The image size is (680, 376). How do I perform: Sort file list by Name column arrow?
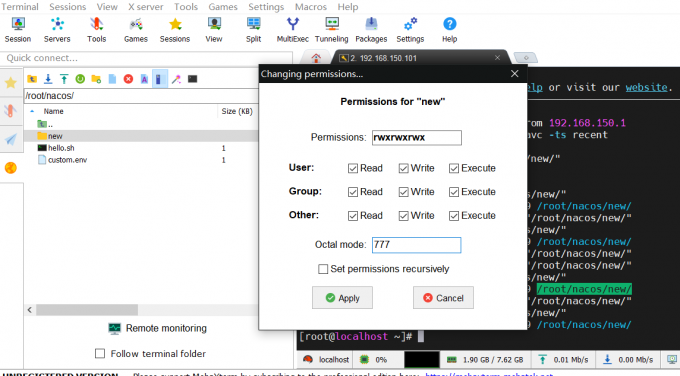coord(32,111)
